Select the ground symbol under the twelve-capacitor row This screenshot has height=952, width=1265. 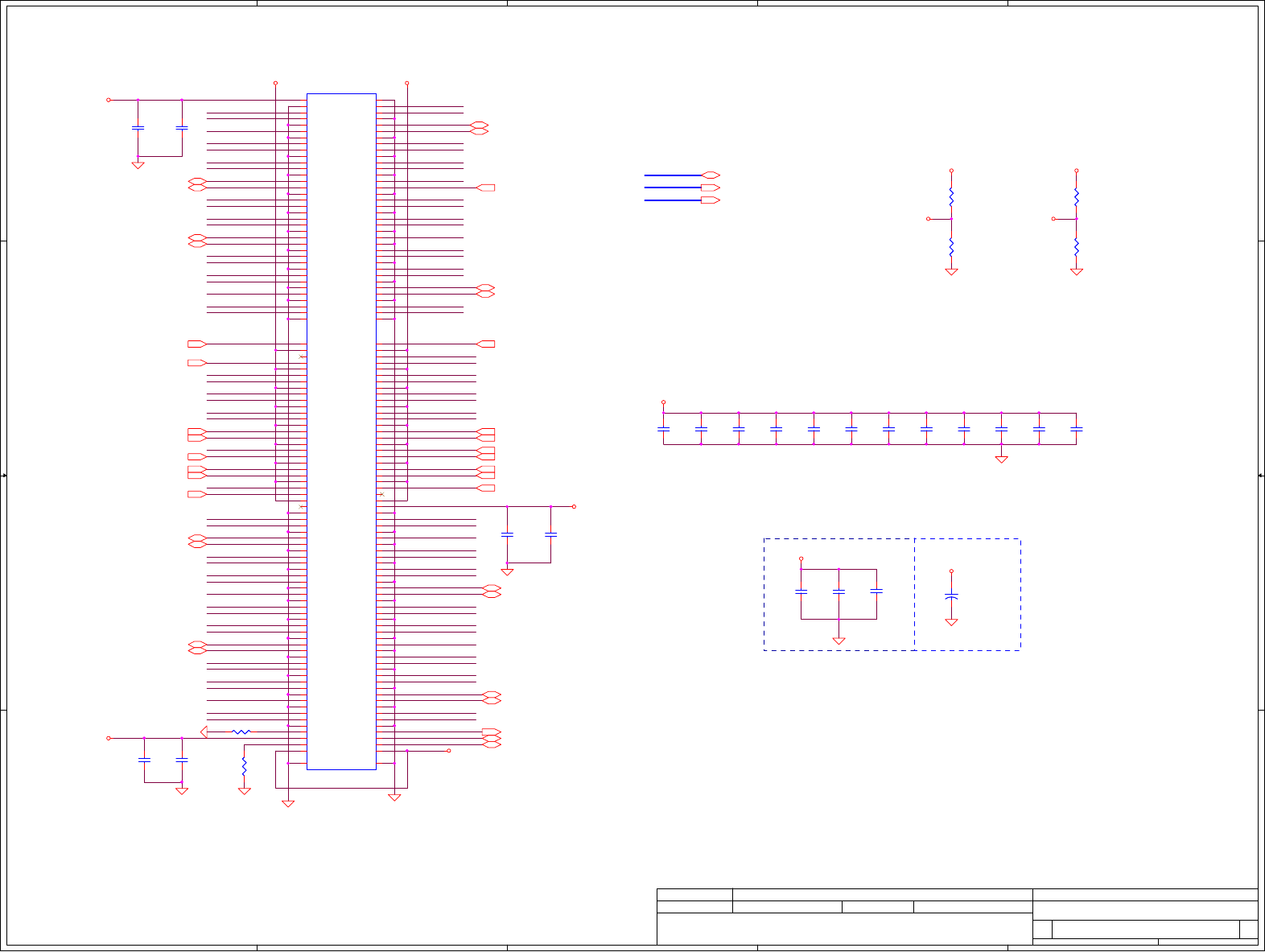(x=1001, y=460)
